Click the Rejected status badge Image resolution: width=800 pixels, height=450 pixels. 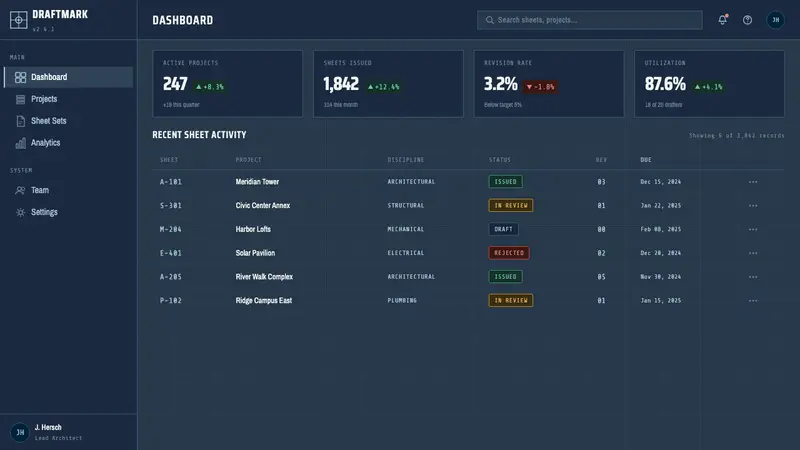pos(509,253)
